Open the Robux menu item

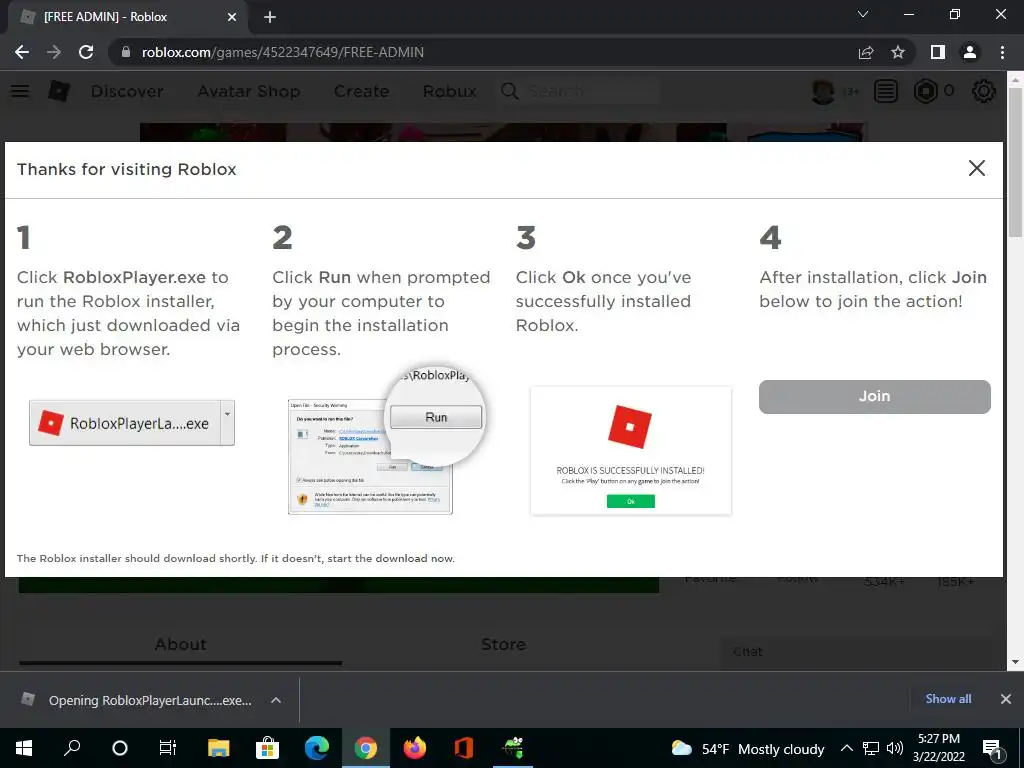pos(449,91)
